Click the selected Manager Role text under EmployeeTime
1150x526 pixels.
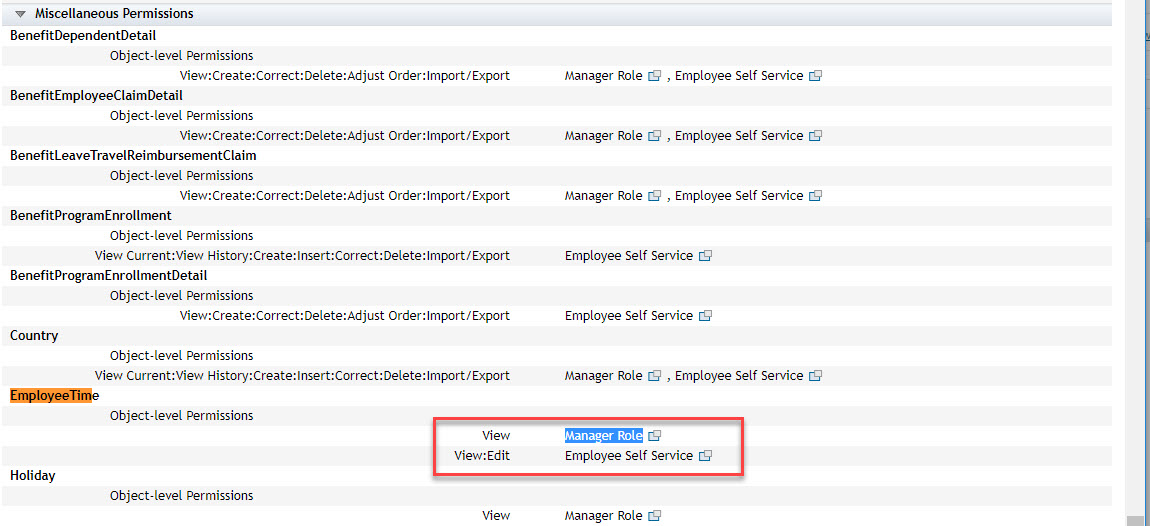604,436
